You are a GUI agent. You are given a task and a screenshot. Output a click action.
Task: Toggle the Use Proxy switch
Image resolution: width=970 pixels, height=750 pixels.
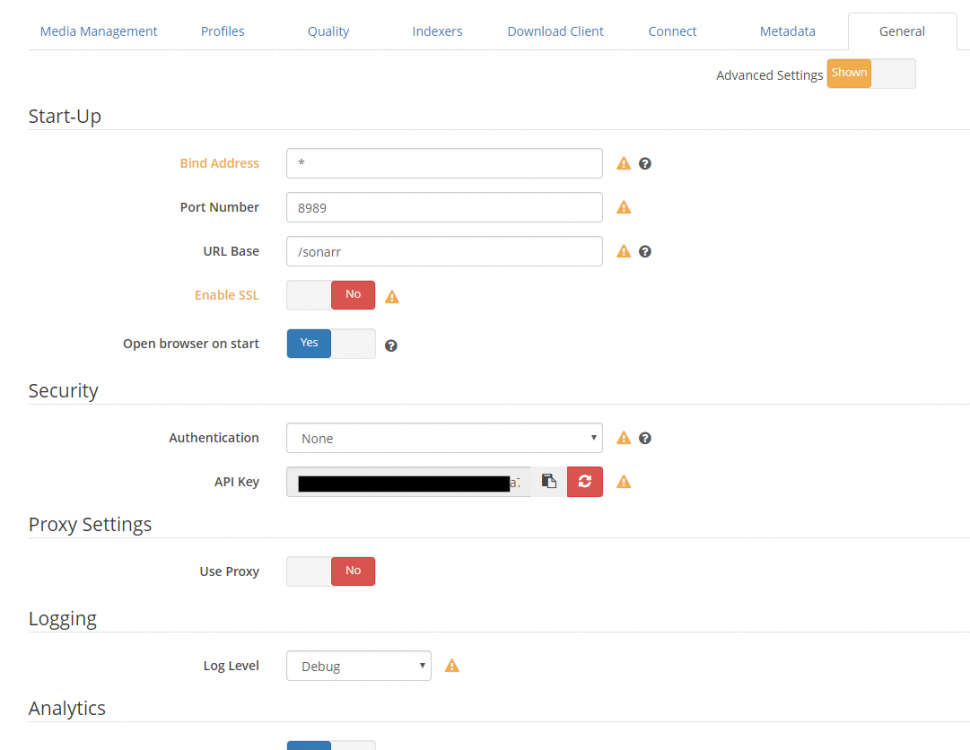point(330,571)
